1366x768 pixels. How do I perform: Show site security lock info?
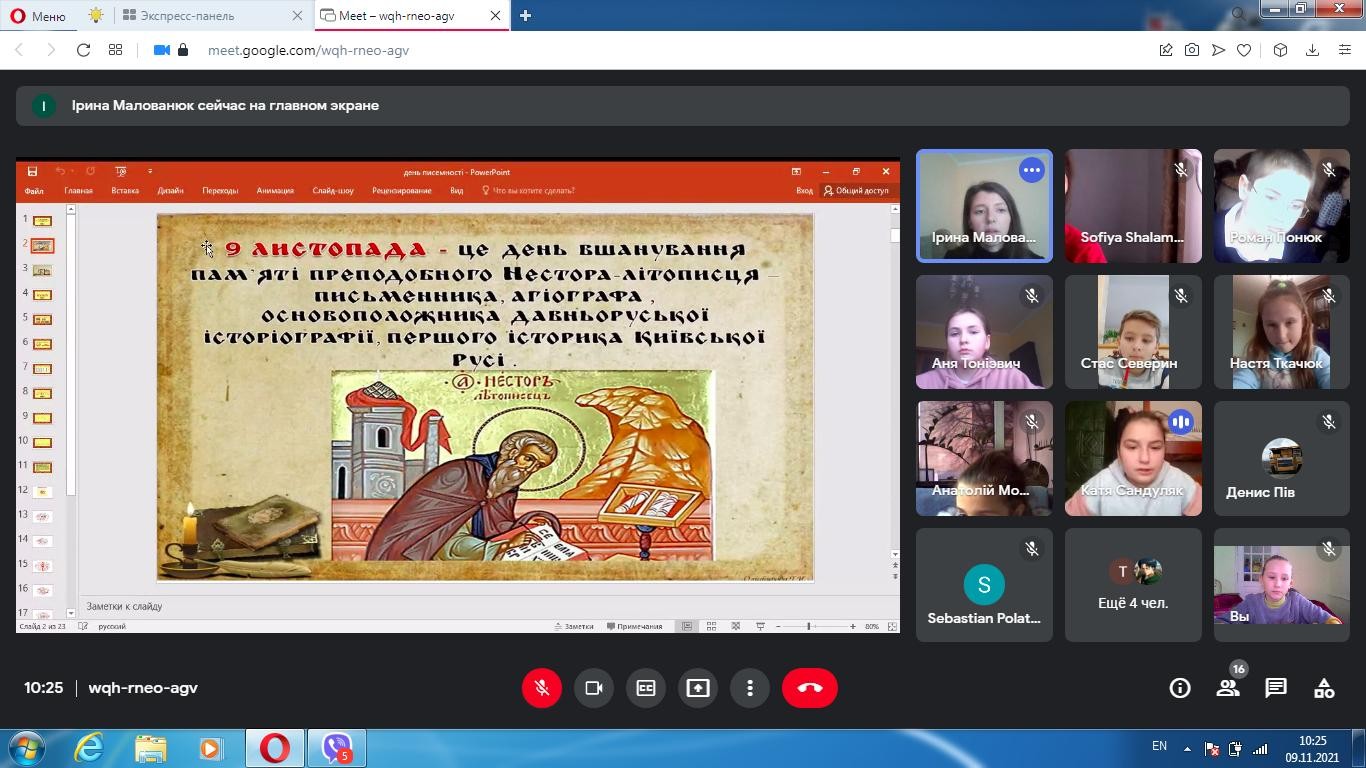[183, 50]
